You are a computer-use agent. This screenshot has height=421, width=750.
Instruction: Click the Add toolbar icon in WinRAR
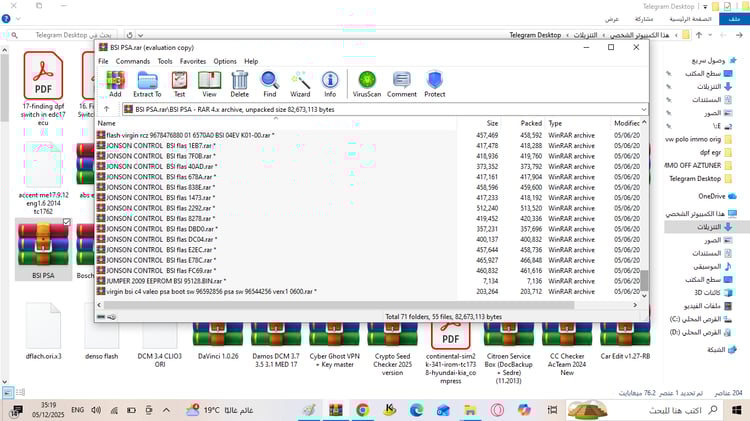[115, 84]
